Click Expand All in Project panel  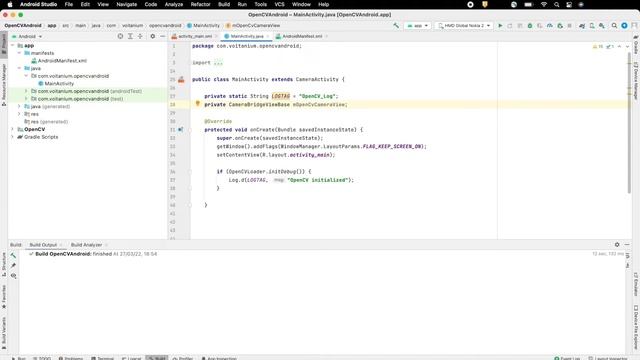click(130, 36)
